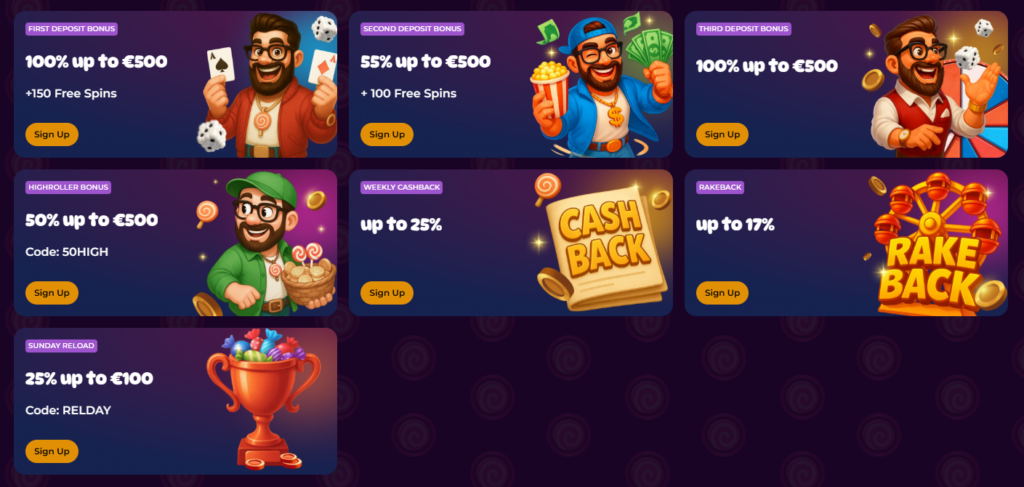
Task: Click Sign Up on Third Deposit Bonus card
Action: [x=722, y=134]
